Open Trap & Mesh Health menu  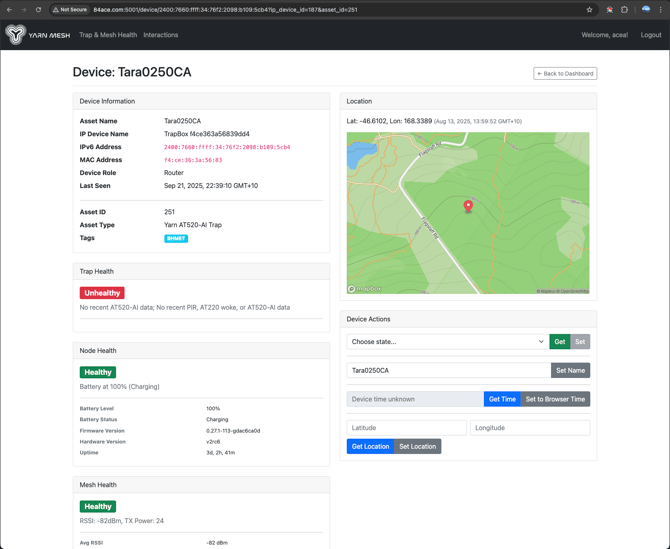(108, 35)
